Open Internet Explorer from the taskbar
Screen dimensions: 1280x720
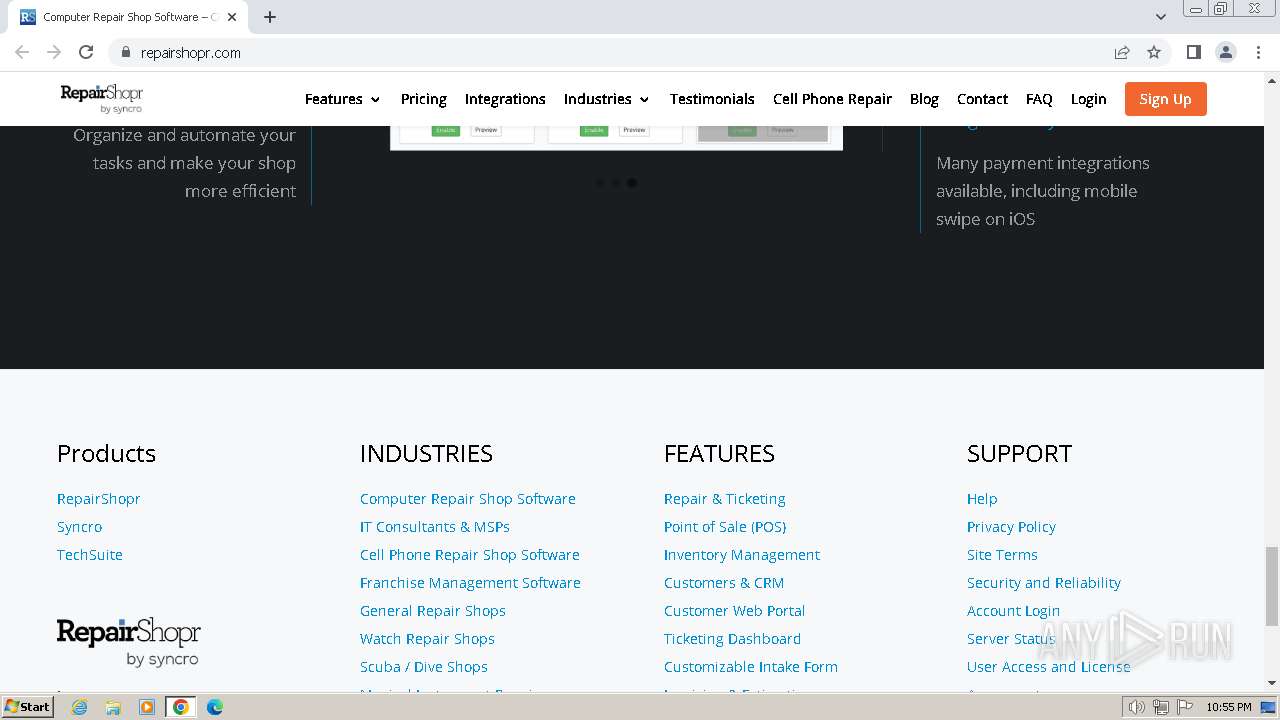79,707
